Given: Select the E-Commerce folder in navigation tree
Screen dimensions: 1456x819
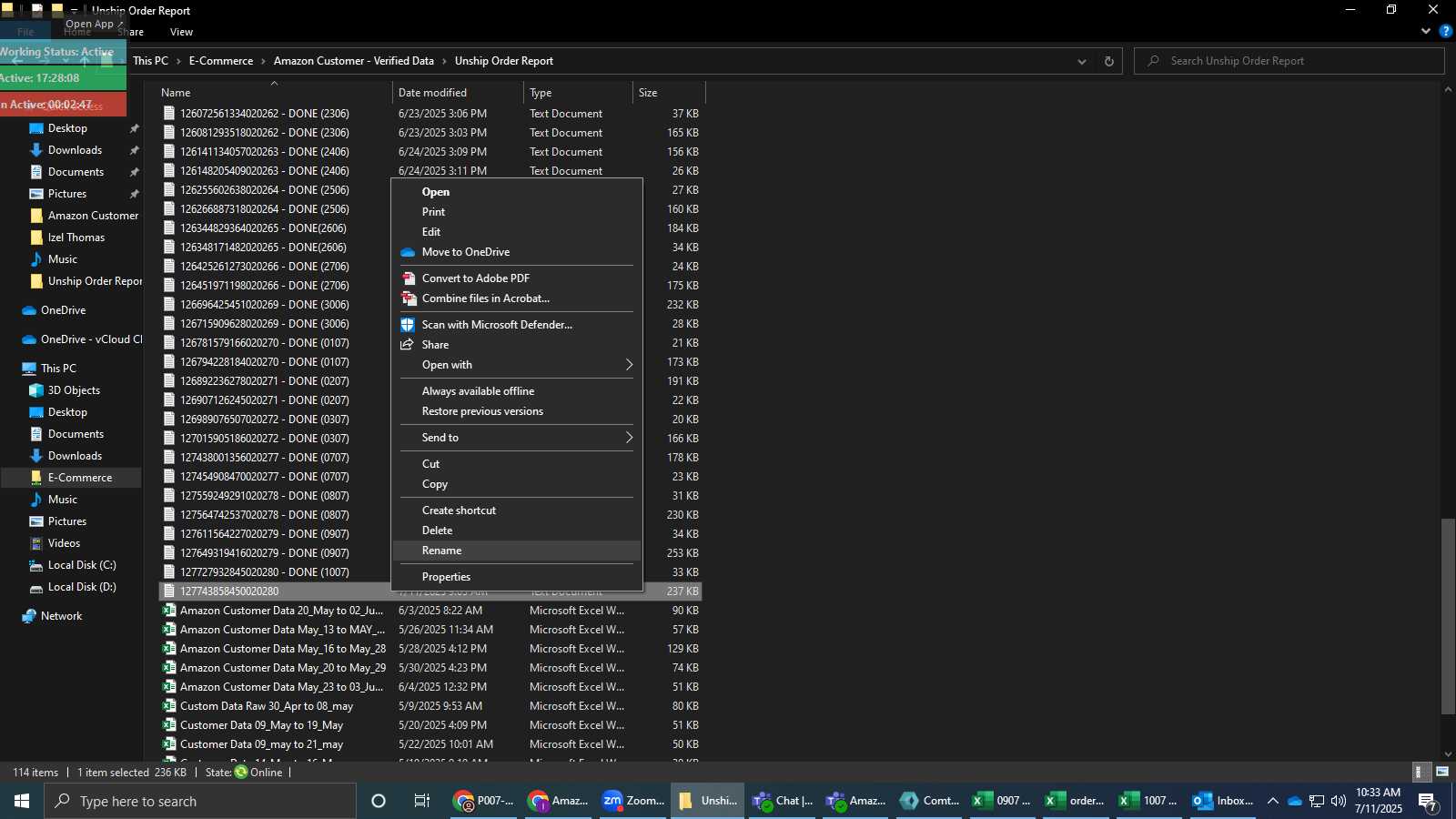Looking at the screenshot, I should [x=80, y=478].
